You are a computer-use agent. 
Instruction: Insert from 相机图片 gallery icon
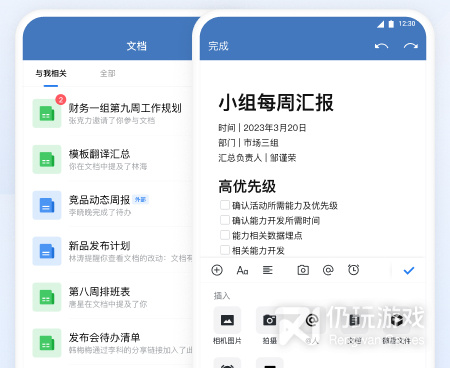click(x=227, y=320)
